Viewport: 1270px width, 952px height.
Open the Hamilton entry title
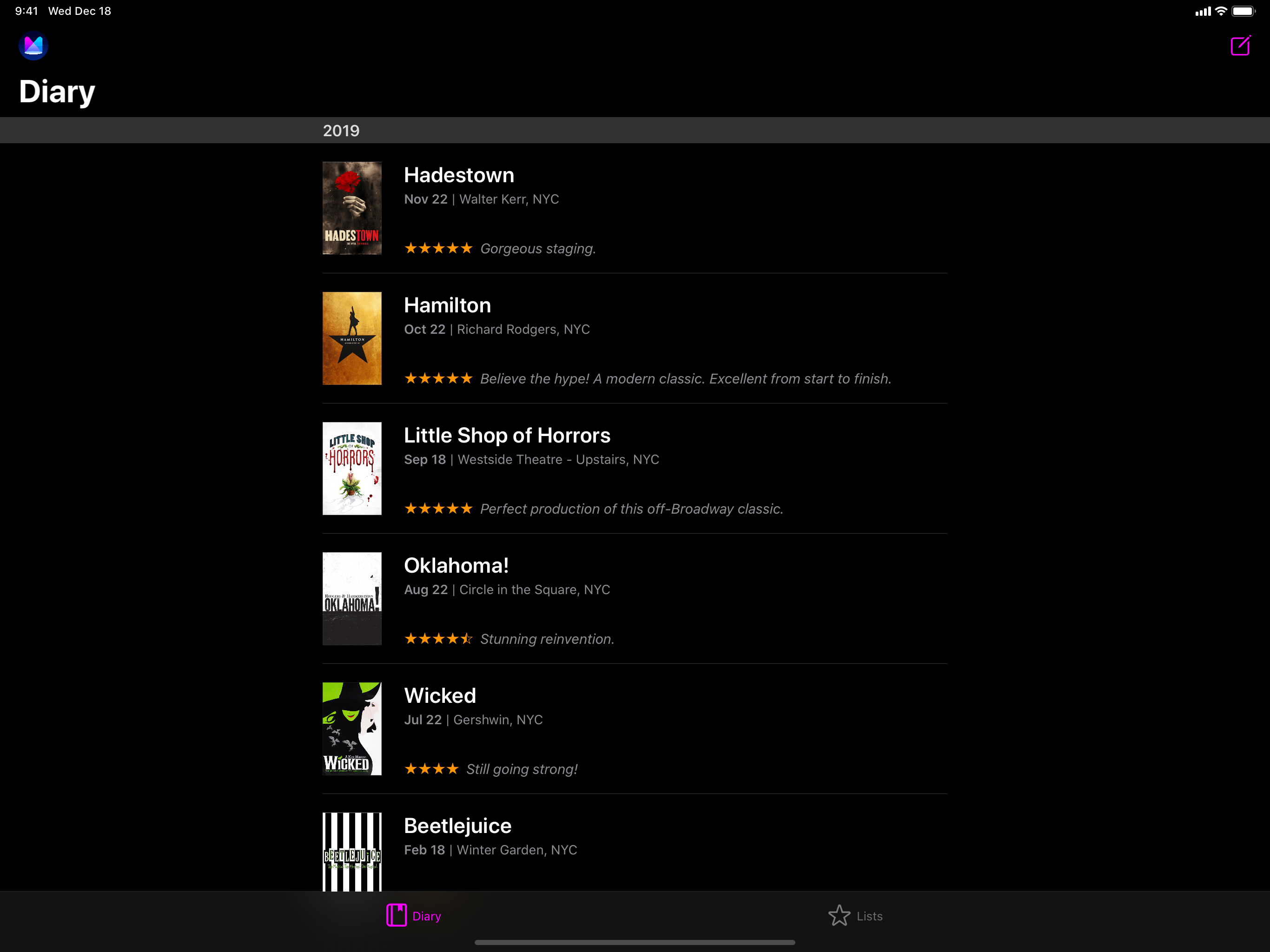tap(447, 305)
